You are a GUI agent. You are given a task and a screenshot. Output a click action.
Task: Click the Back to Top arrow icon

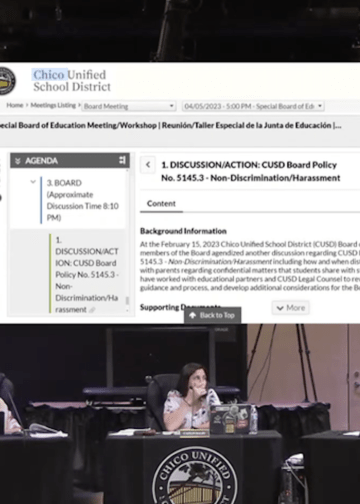click(x=193, y=315)
